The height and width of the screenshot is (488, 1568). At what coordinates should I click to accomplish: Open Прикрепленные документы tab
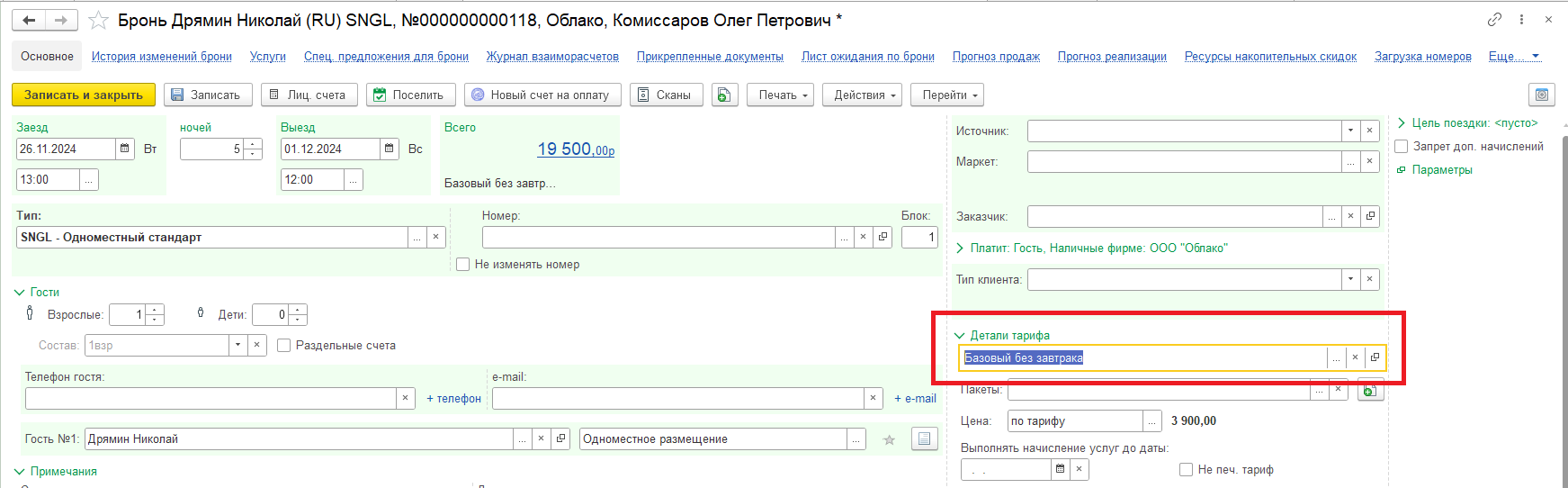point(710,56)
